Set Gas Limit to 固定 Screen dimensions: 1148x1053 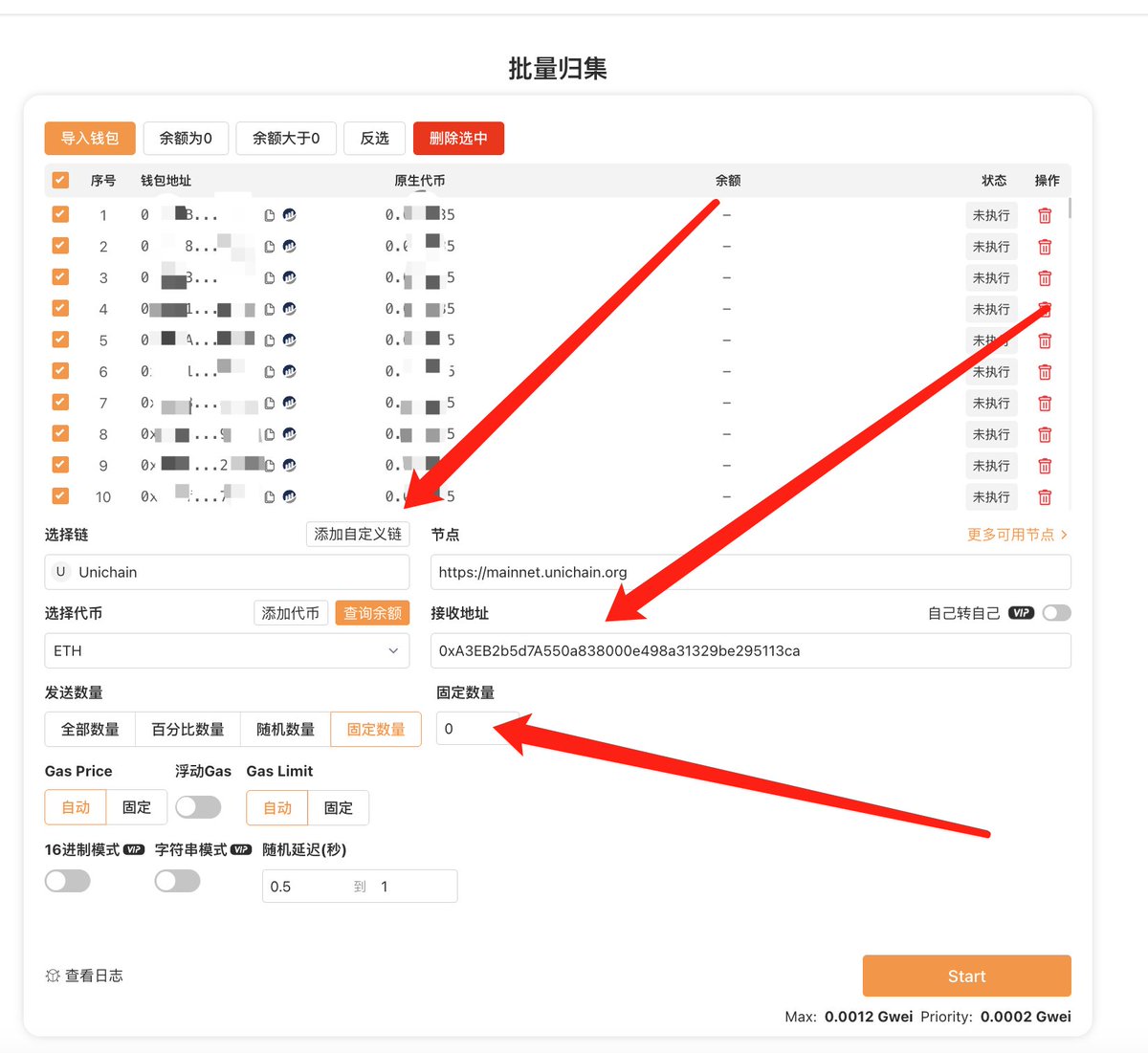338,807
